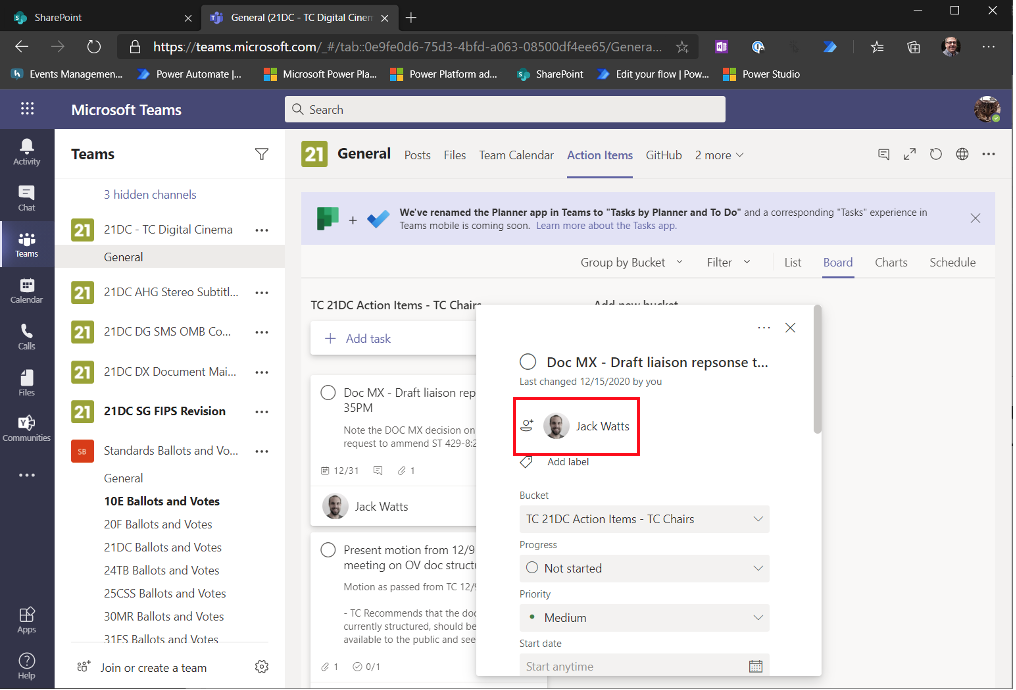Open 'Learn more about the Tasks app' link

(x=606, y=226)
